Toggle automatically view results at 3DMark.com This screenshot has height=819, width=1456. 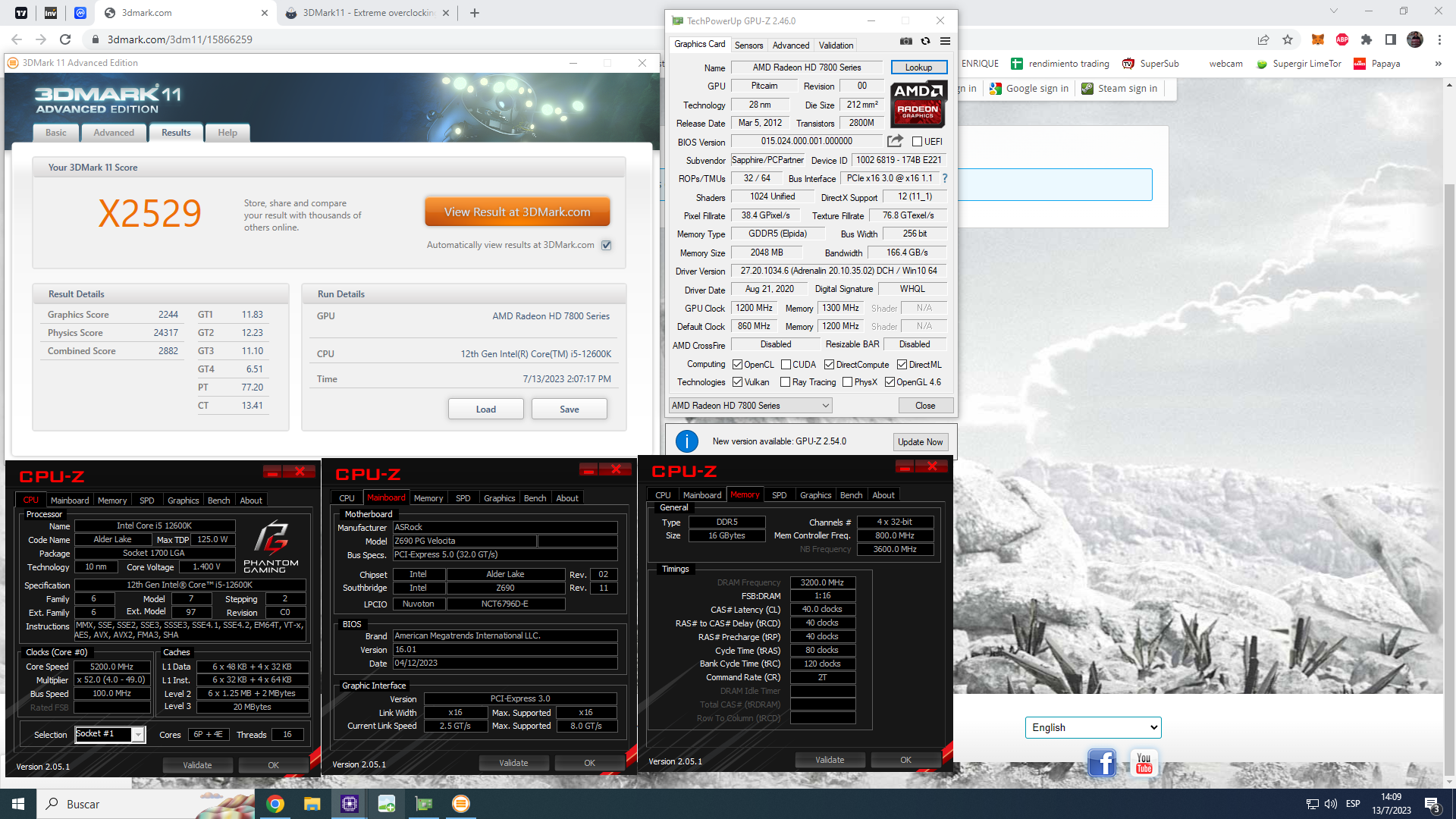(x=606, y=245)
